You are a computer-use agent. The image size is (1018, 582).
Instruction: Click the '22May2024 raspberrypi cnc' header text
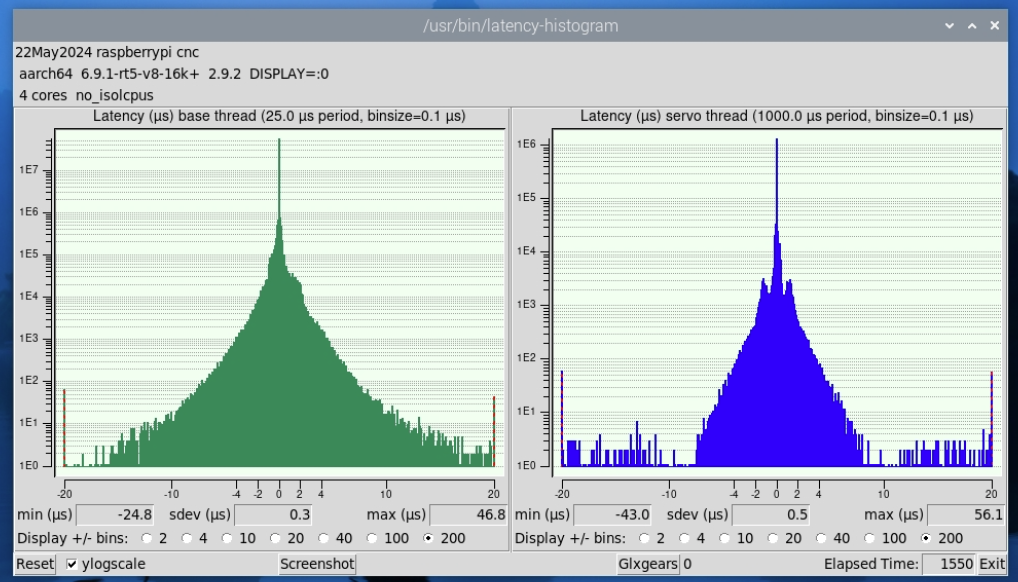107,52
